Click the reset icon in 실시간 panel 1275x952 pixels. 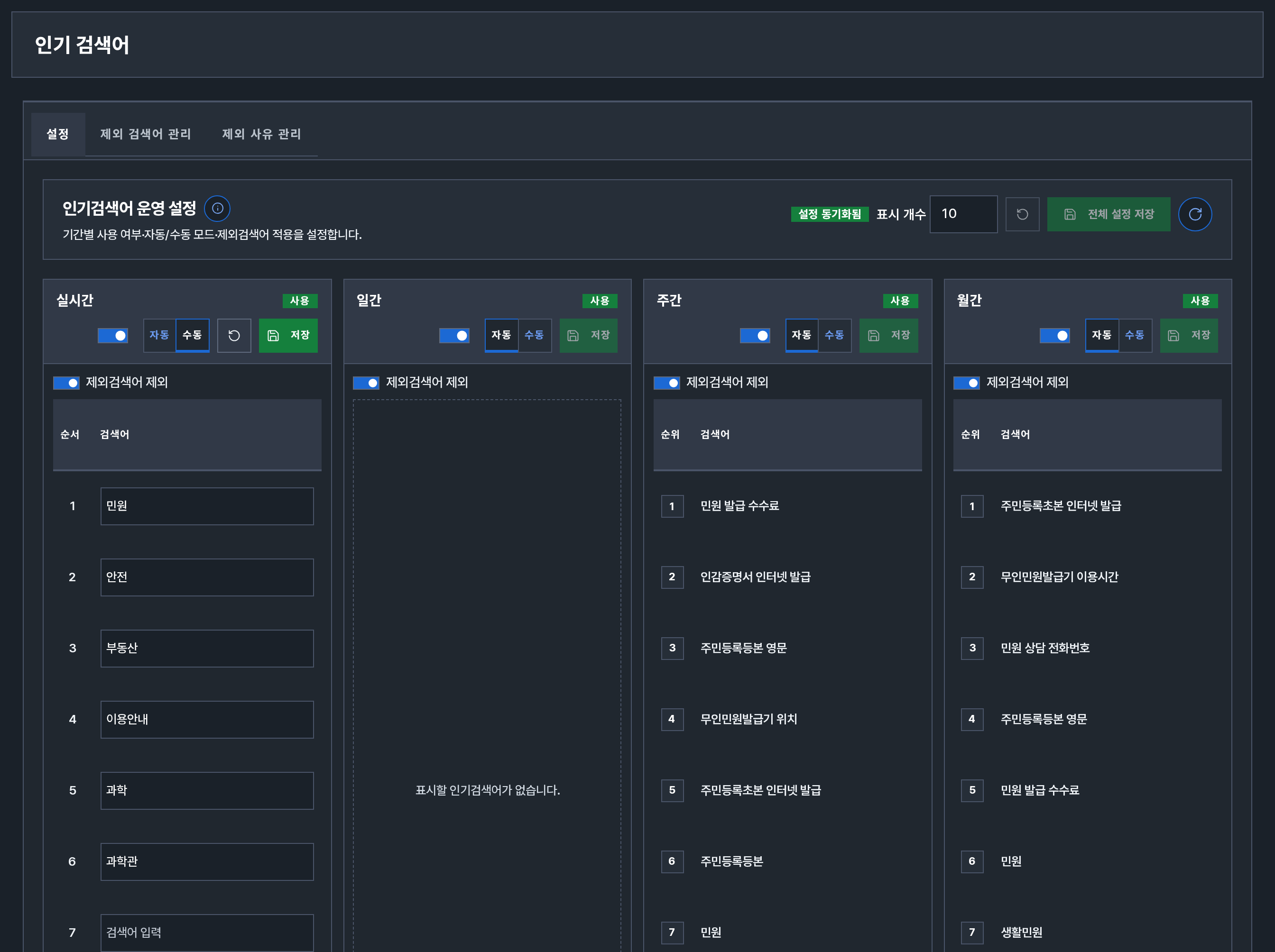(x=234, y=335)
